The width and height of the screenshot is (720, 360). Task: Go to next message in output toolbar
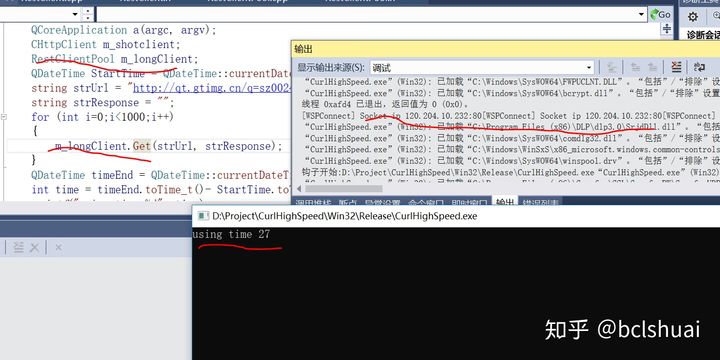click(x=652, y=68)
